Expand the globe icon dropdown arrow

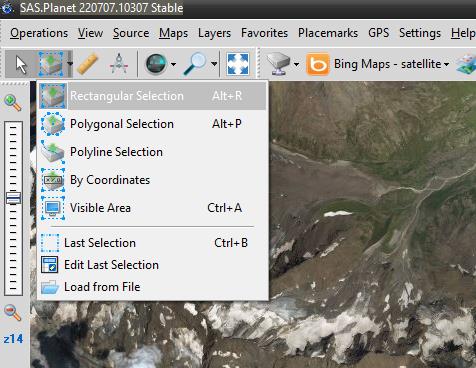point(173,64)
